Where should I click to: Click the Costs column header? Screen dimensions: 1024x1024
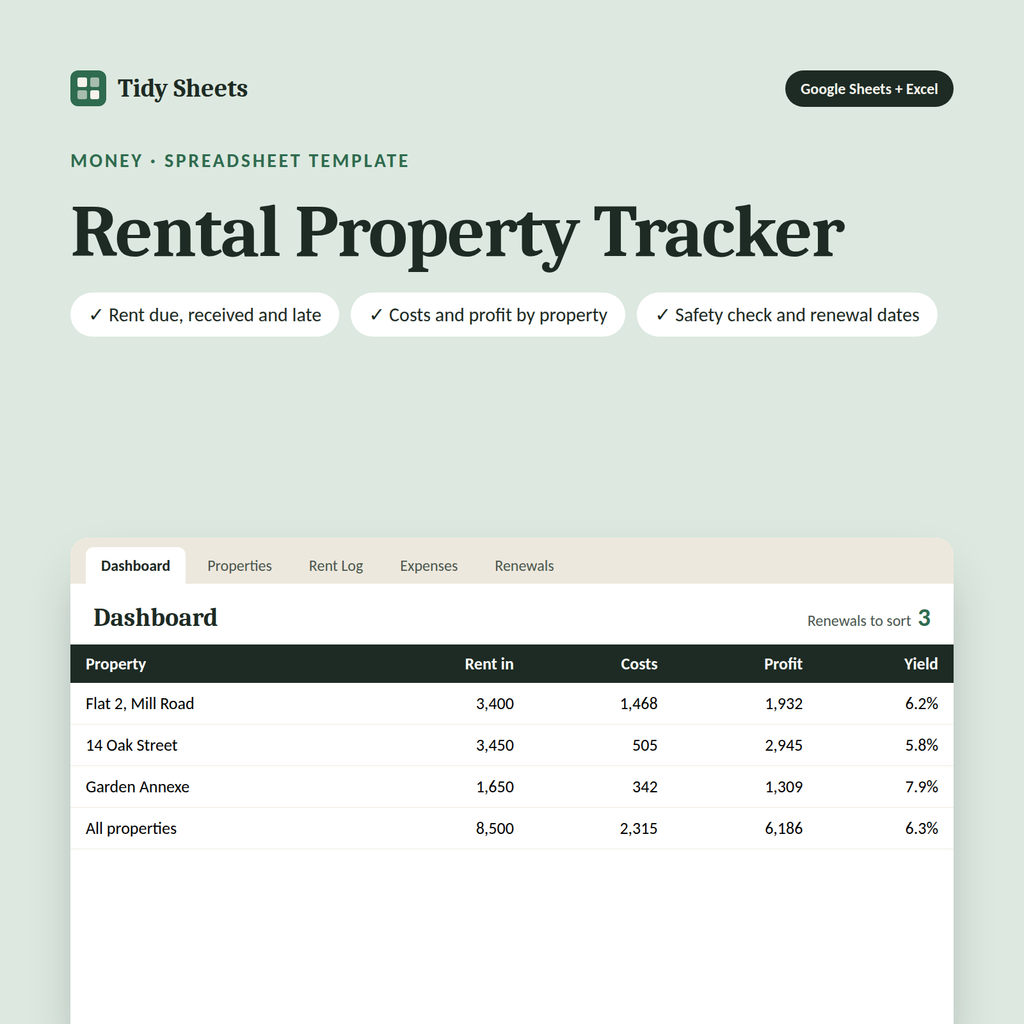pos(639,664)
